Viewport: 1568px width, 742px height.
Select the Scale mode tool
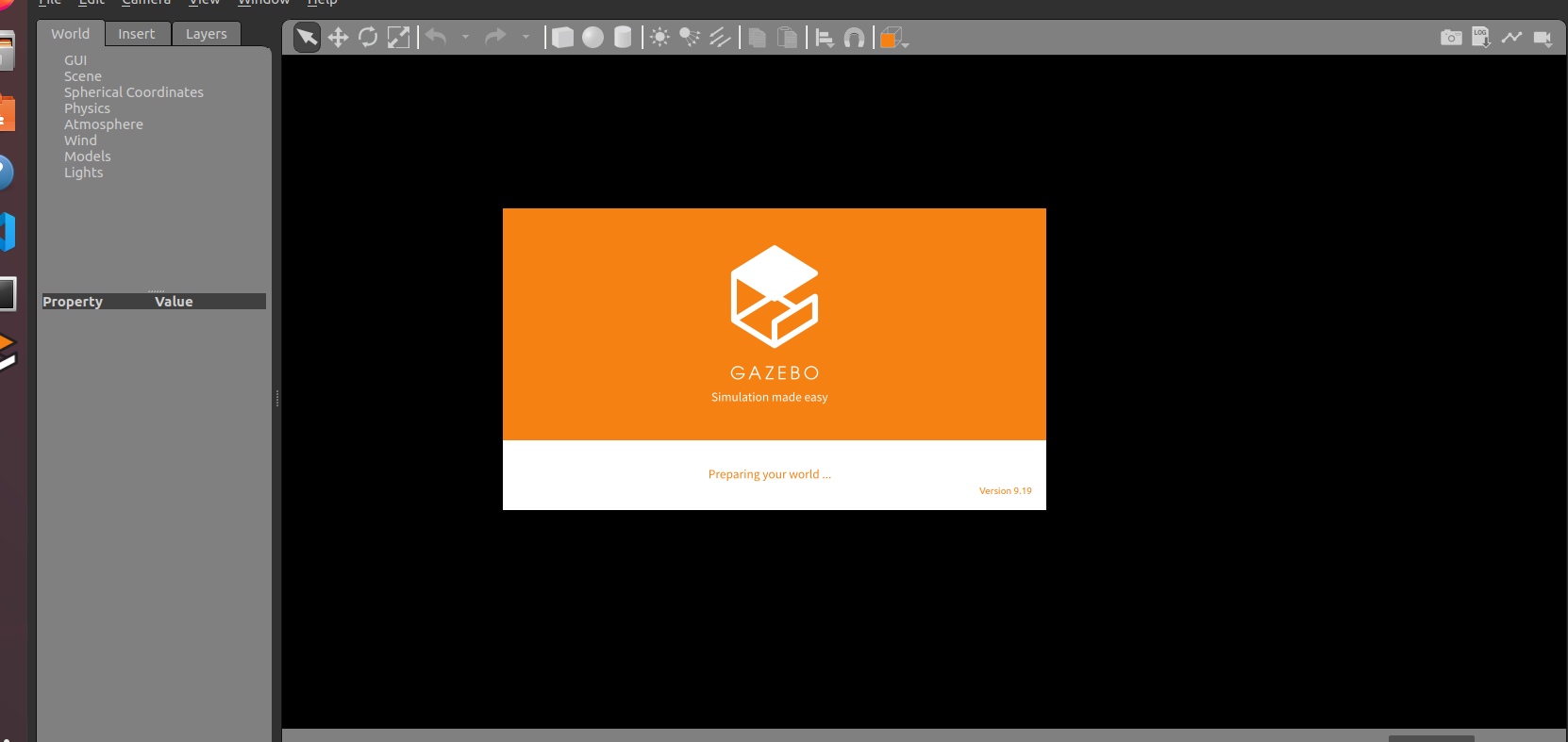399,38
